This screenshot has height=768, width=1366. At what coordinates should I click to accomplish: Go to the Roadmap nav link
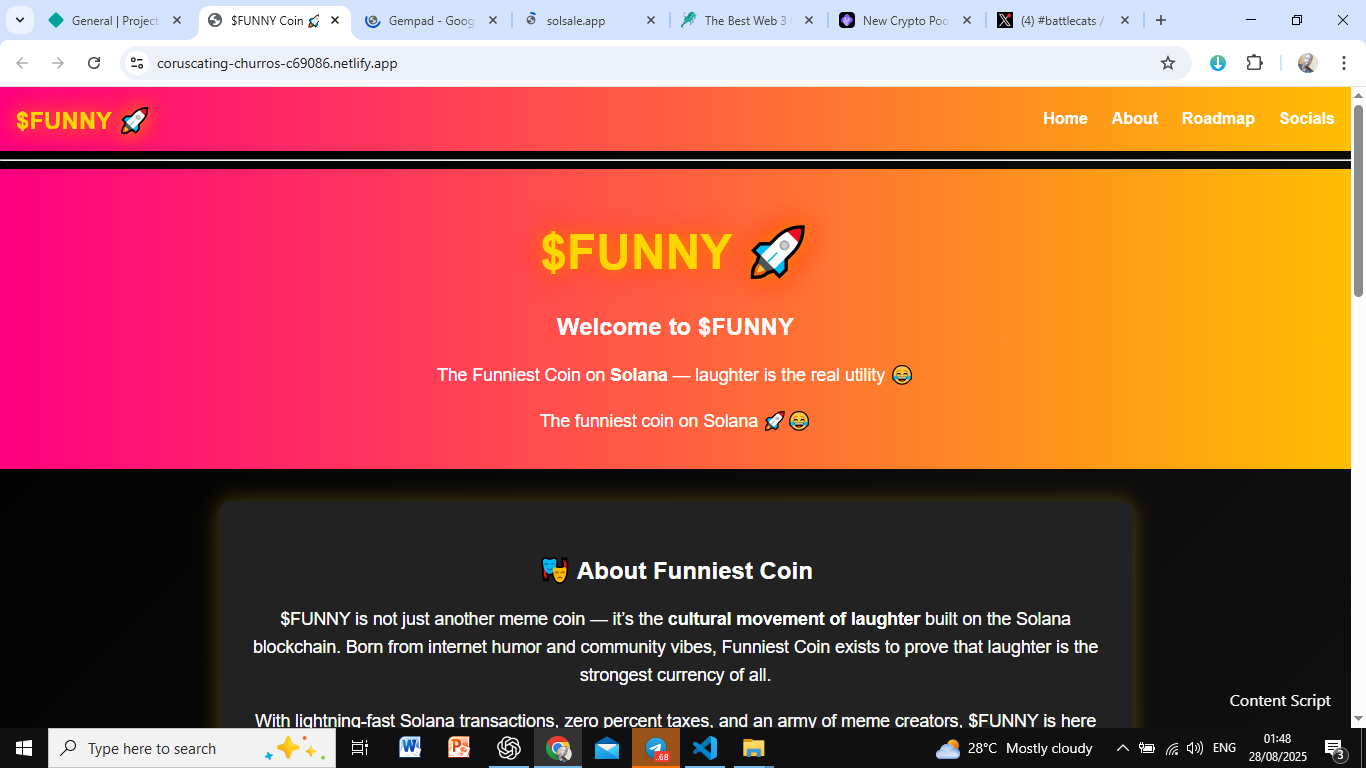coord(1218,118)
